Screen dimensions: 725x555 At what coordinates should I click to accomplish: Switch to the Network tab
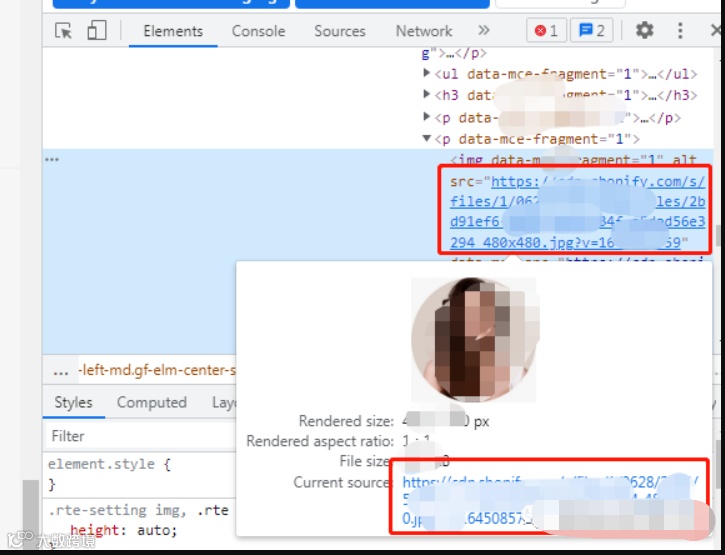pos(424,31)
